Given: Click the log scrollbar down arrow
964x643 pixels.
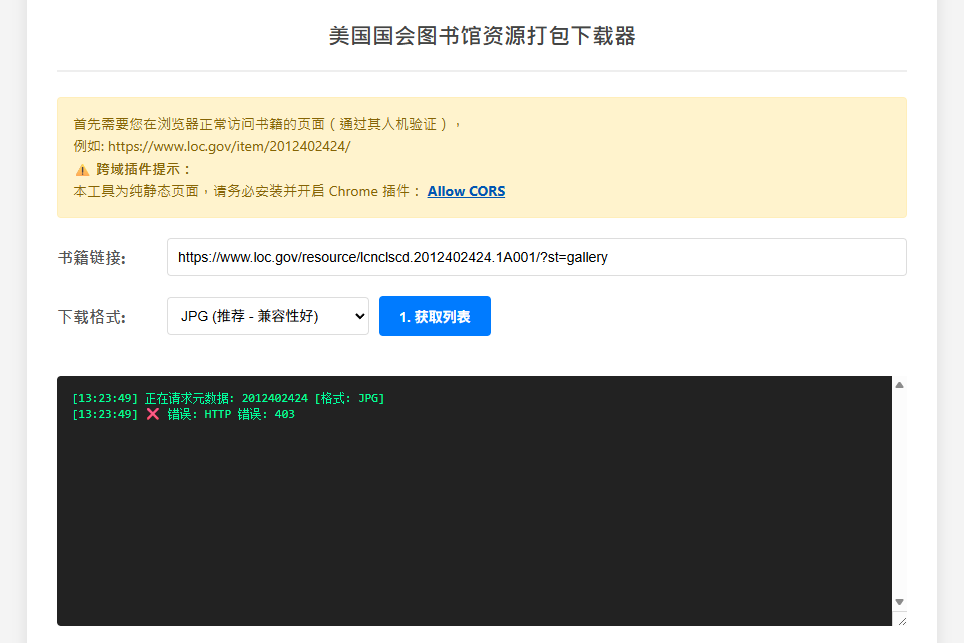Looking at the screenshot, I should [899, 601].
